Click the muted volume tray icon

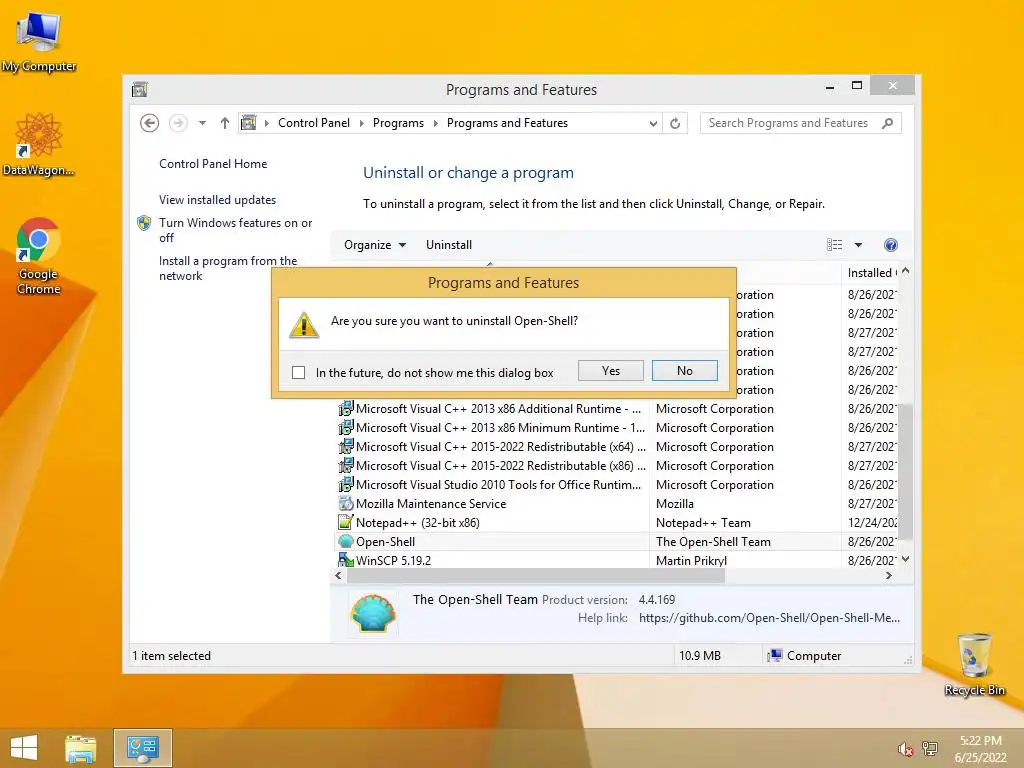coord(906,749)
